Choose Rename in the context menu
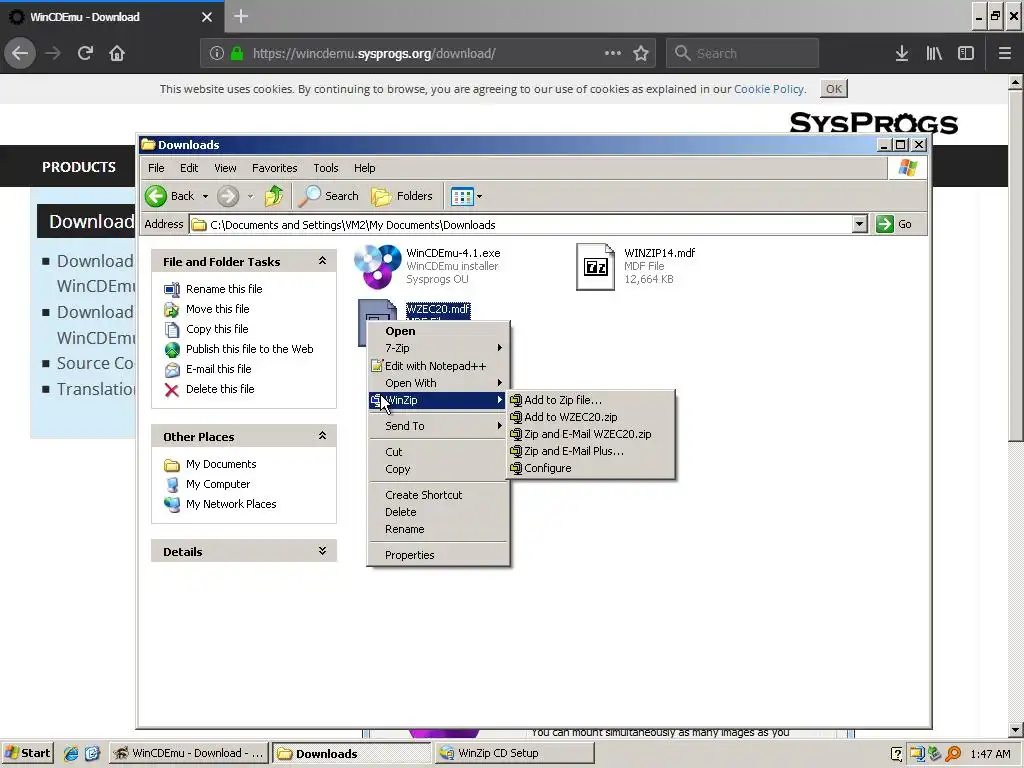The image size is (1024, 768). (438, 529)
